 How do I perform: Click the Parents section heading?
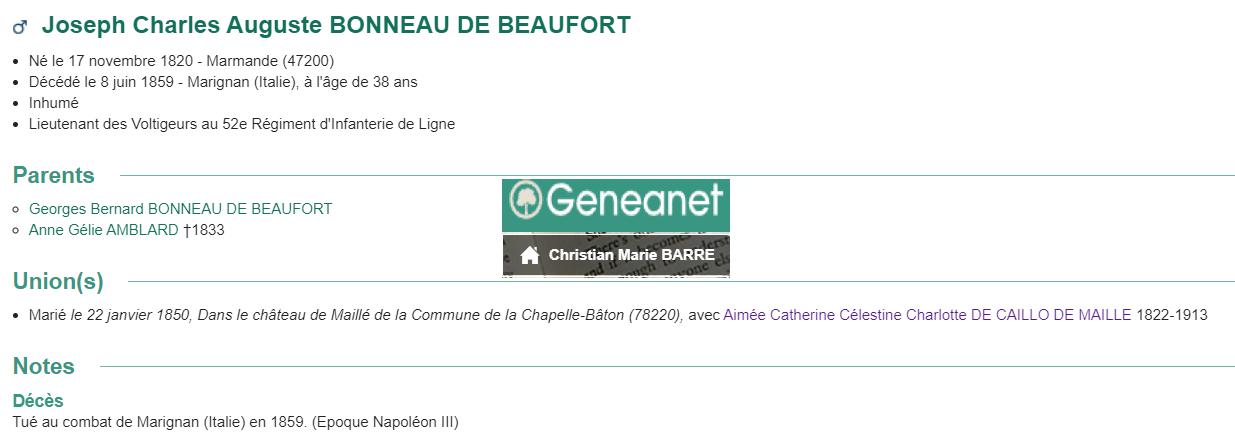[54, 175]
